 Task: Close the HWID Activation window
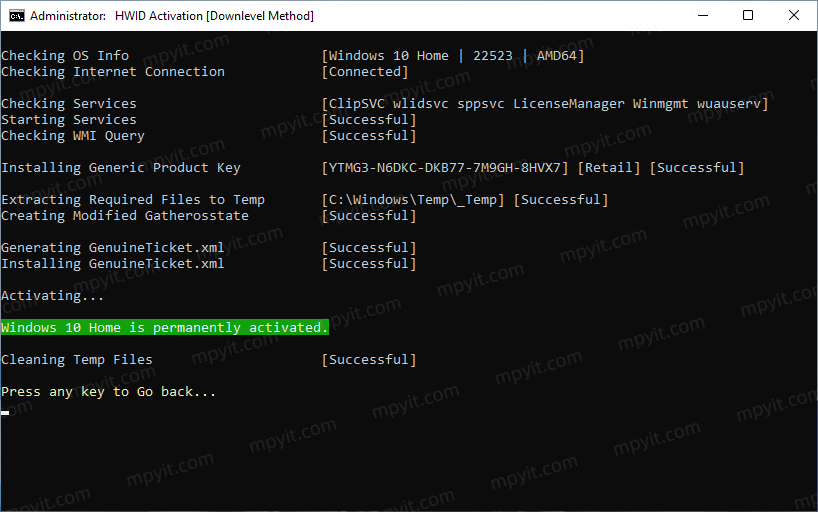pos(793,16)
